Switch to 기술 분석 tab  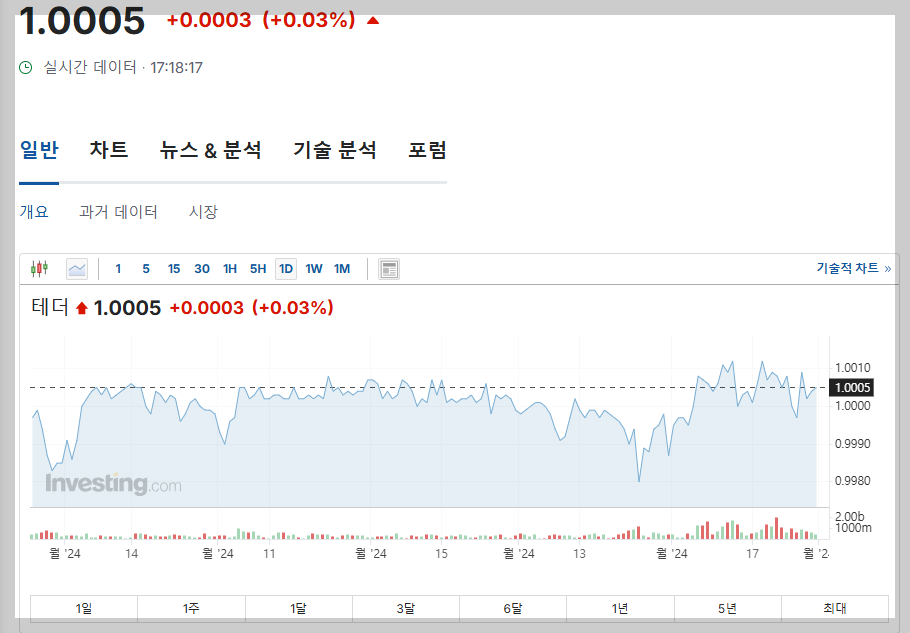[x=335, y=150]
